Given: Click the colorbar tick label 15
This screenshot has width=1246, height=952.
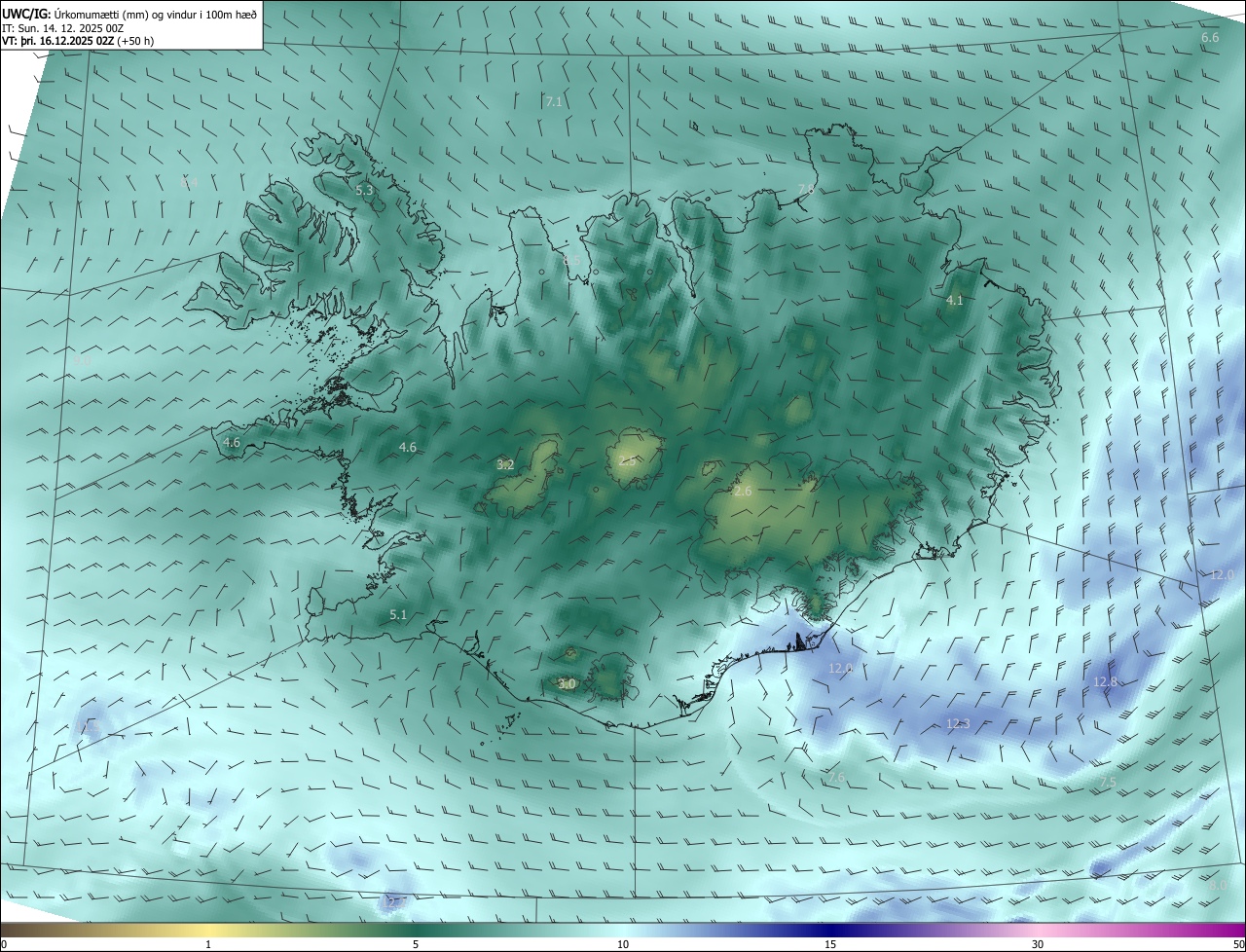Looking at the screenshot, I should click(x=830, y=944).
